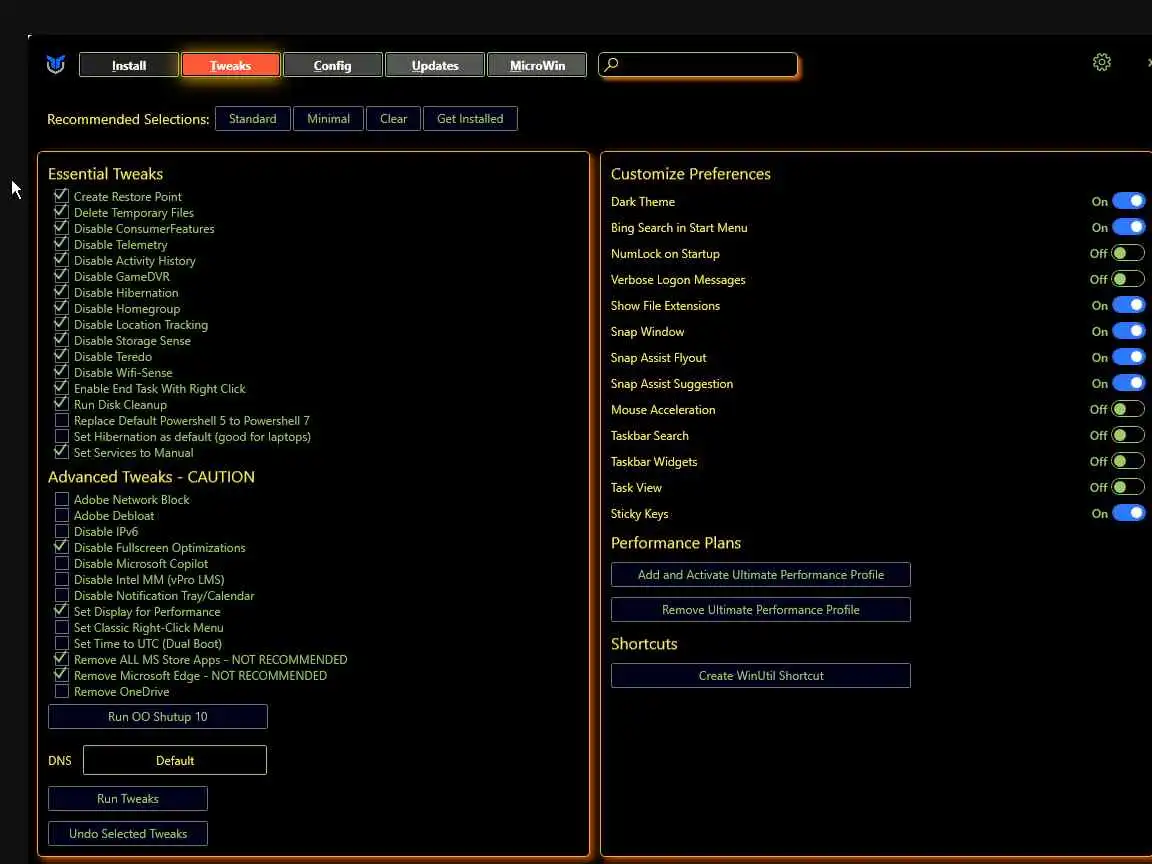Click the Get Installed button

click(470, 119)
